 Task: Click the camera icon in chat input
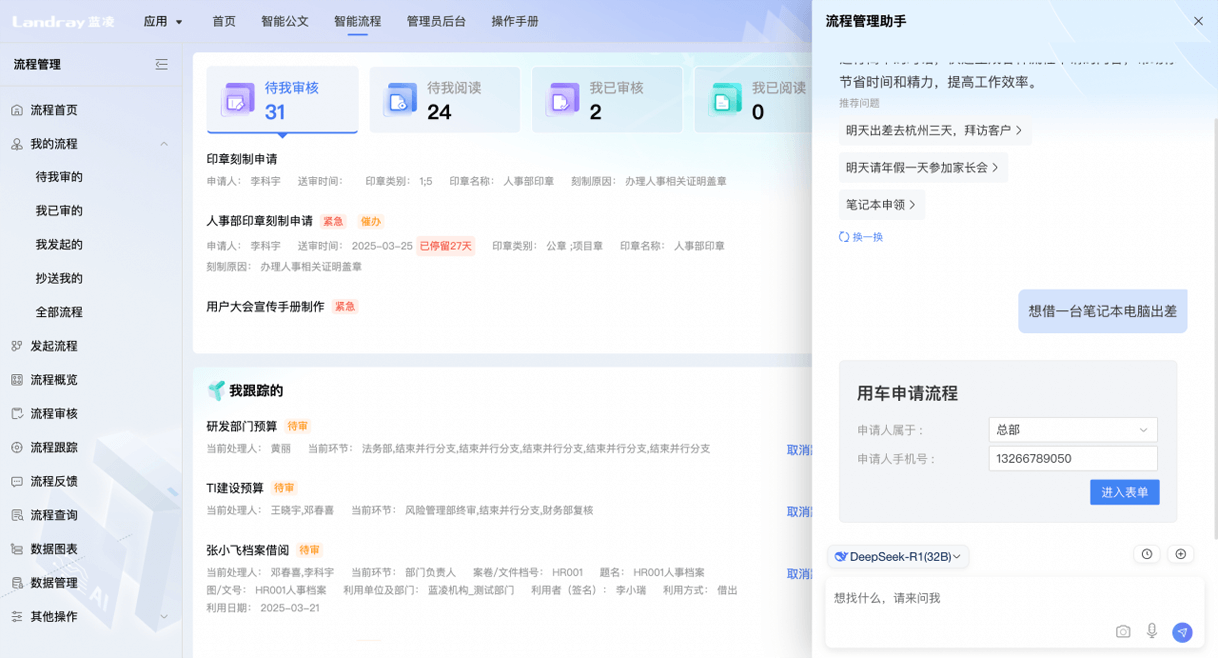[x=1123, y=632]
